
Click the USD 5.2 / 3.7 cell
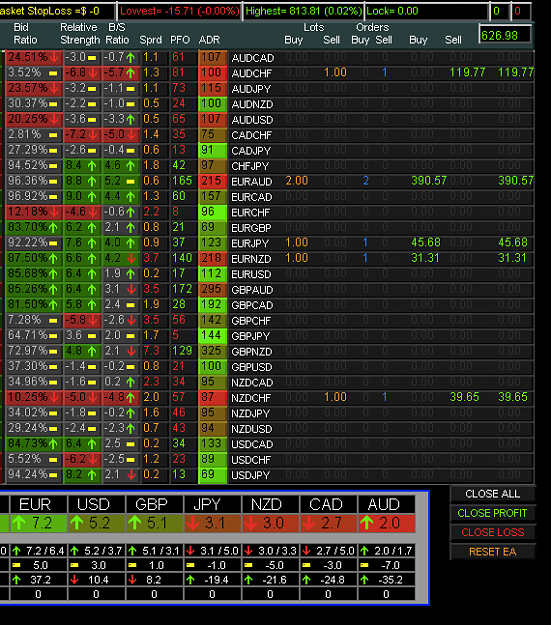pyautogui.click(x=96, y=551)
